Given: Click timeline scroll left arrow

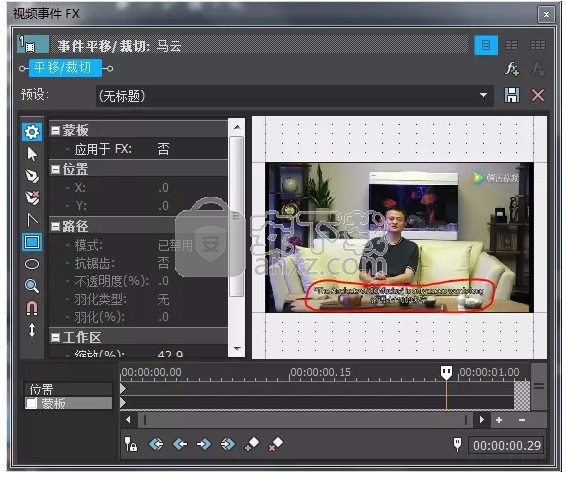Looking at the screenshot, I should (x=128, y=420).
